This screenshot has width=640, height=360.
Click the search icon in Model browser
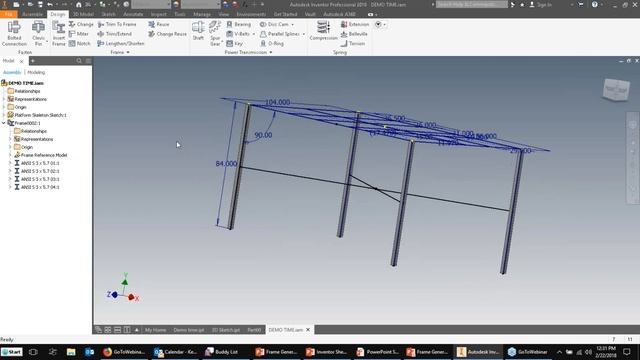[79, 61]
